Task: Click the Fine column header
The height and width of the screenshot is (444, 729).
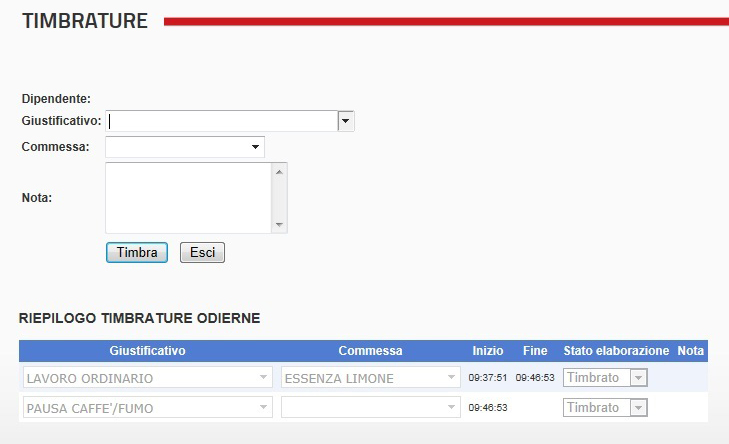Action: tap(535, 351)
